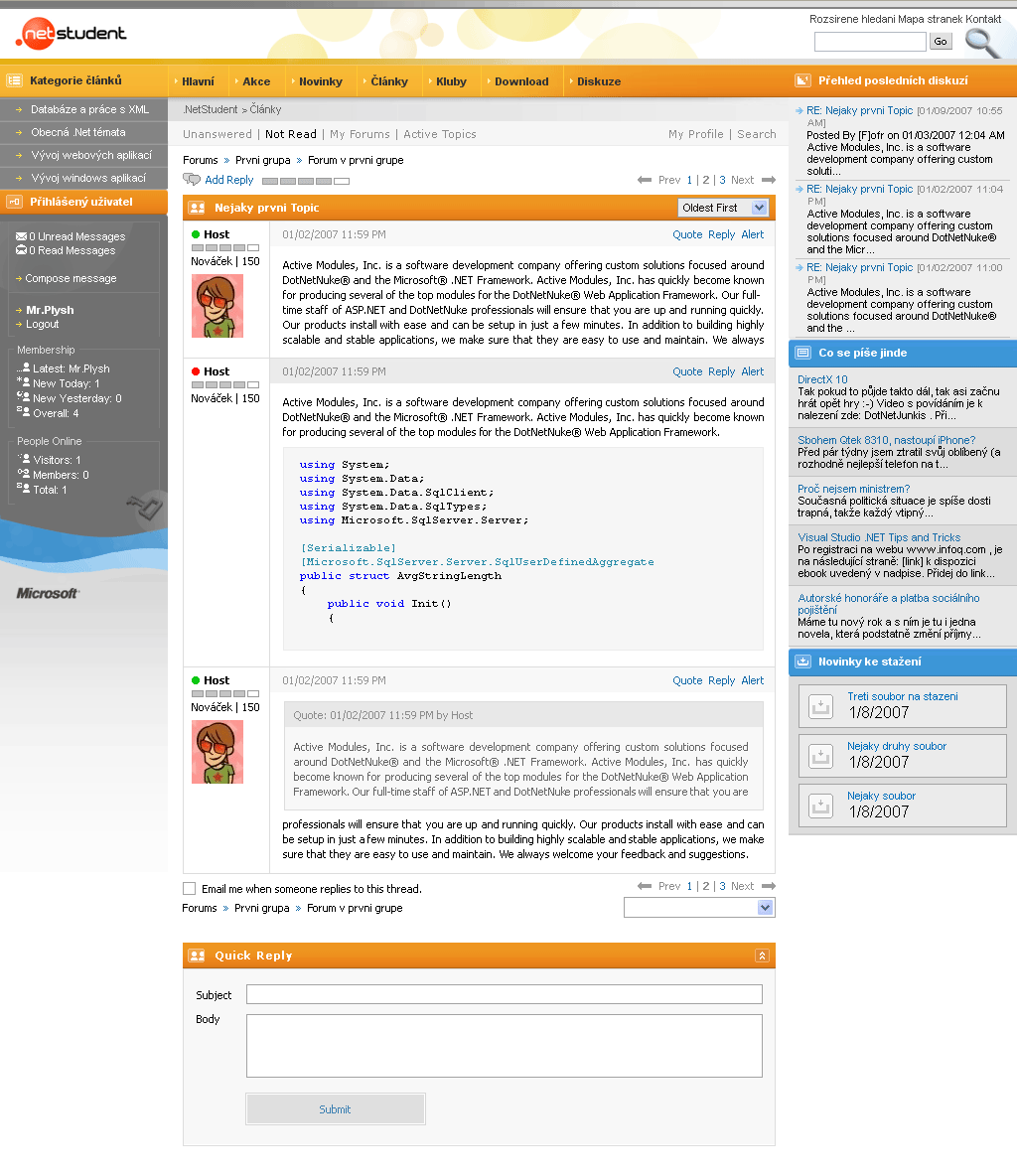Viewport: 1017px width, 1176px height.
Task: Click the Latest member icon in Membership
Action: coord(23,368)
